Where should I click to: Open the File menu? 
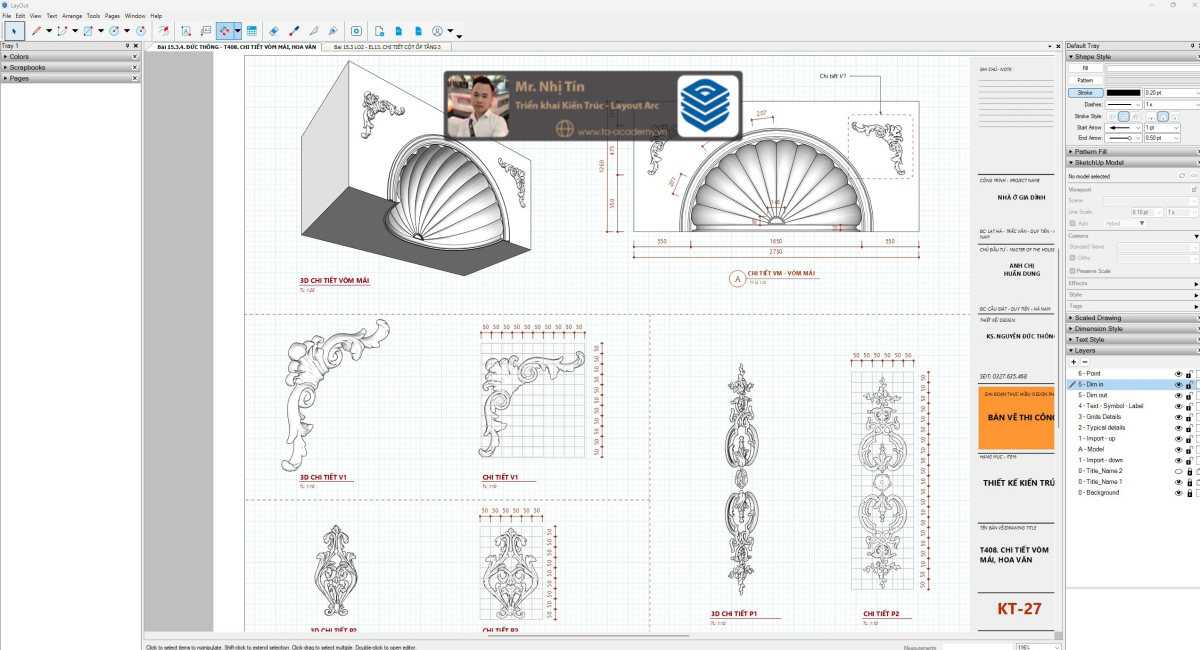(x=7, y=16)
